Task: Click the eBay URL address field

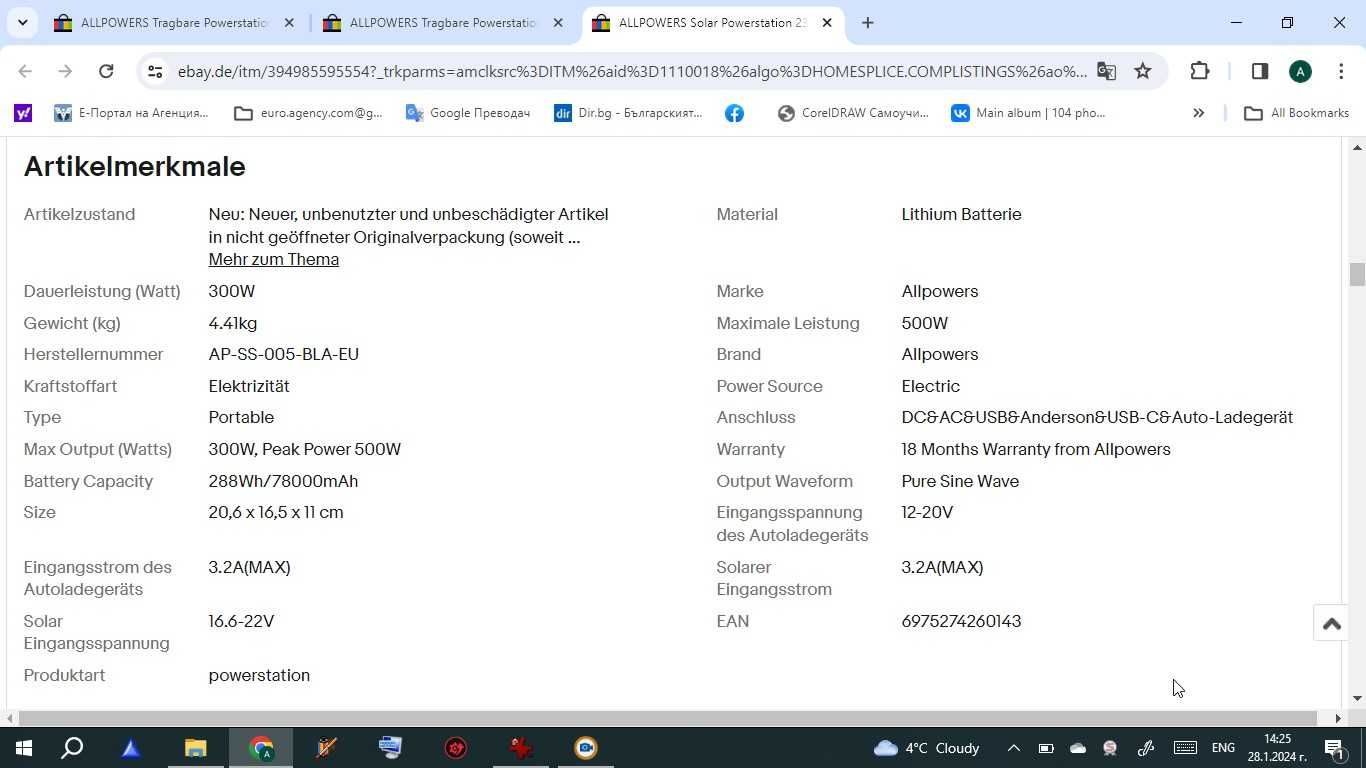Action: 631,71
